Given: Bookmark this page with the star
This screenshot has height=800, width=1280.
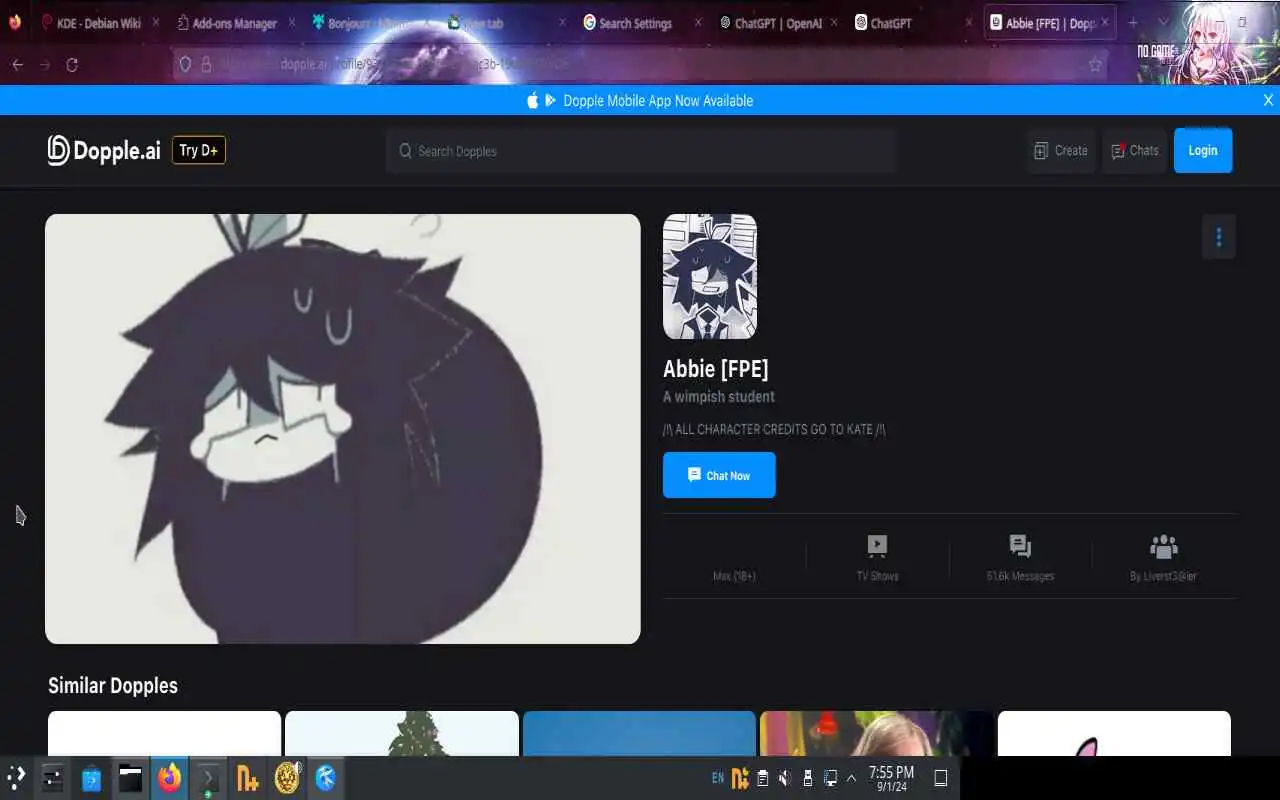Looking at the screenshot, I should click(x=1095, y=64).
